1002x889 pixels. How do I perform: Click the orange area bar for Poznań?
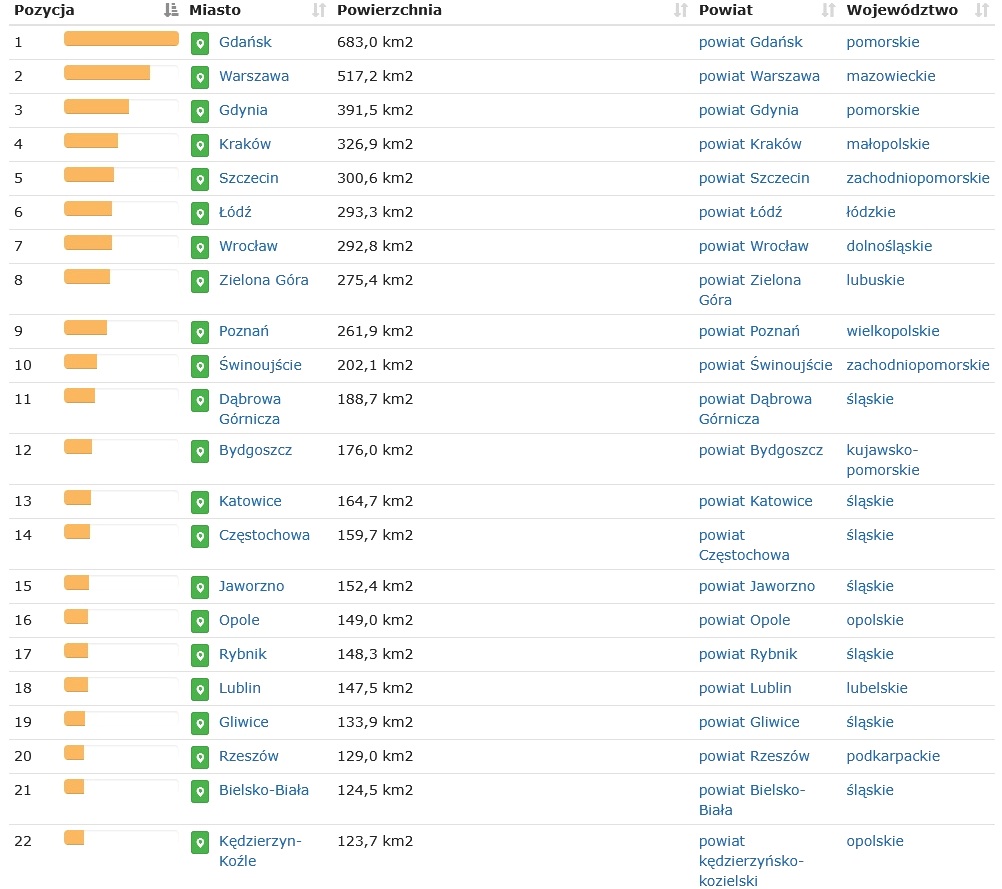pos(86,328)
